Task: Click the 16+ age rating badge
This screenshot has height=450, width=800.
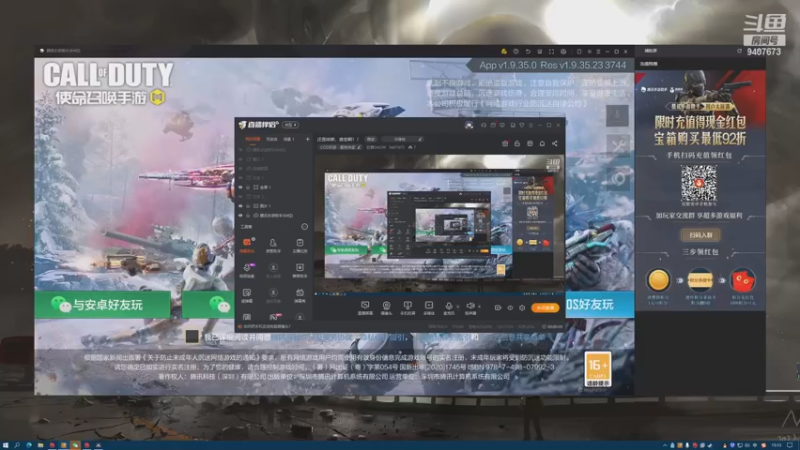Action: click(x=597, y=369)
